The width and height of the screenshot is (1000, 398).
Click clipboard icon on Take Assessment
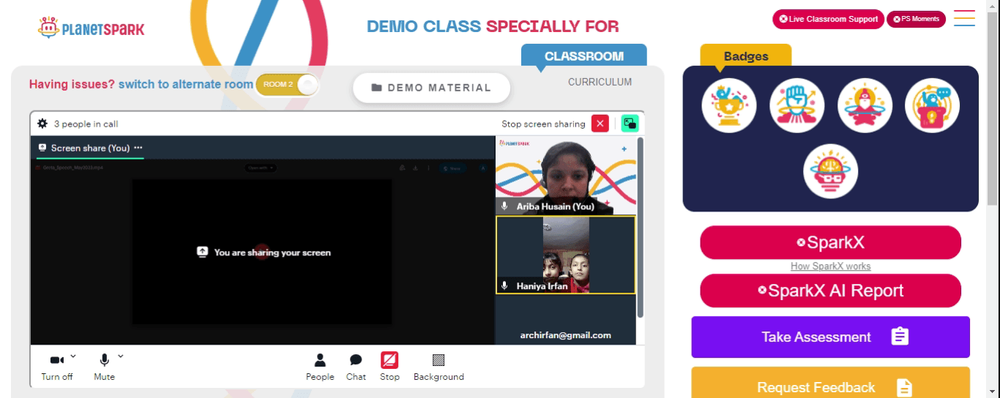[899, 336]
